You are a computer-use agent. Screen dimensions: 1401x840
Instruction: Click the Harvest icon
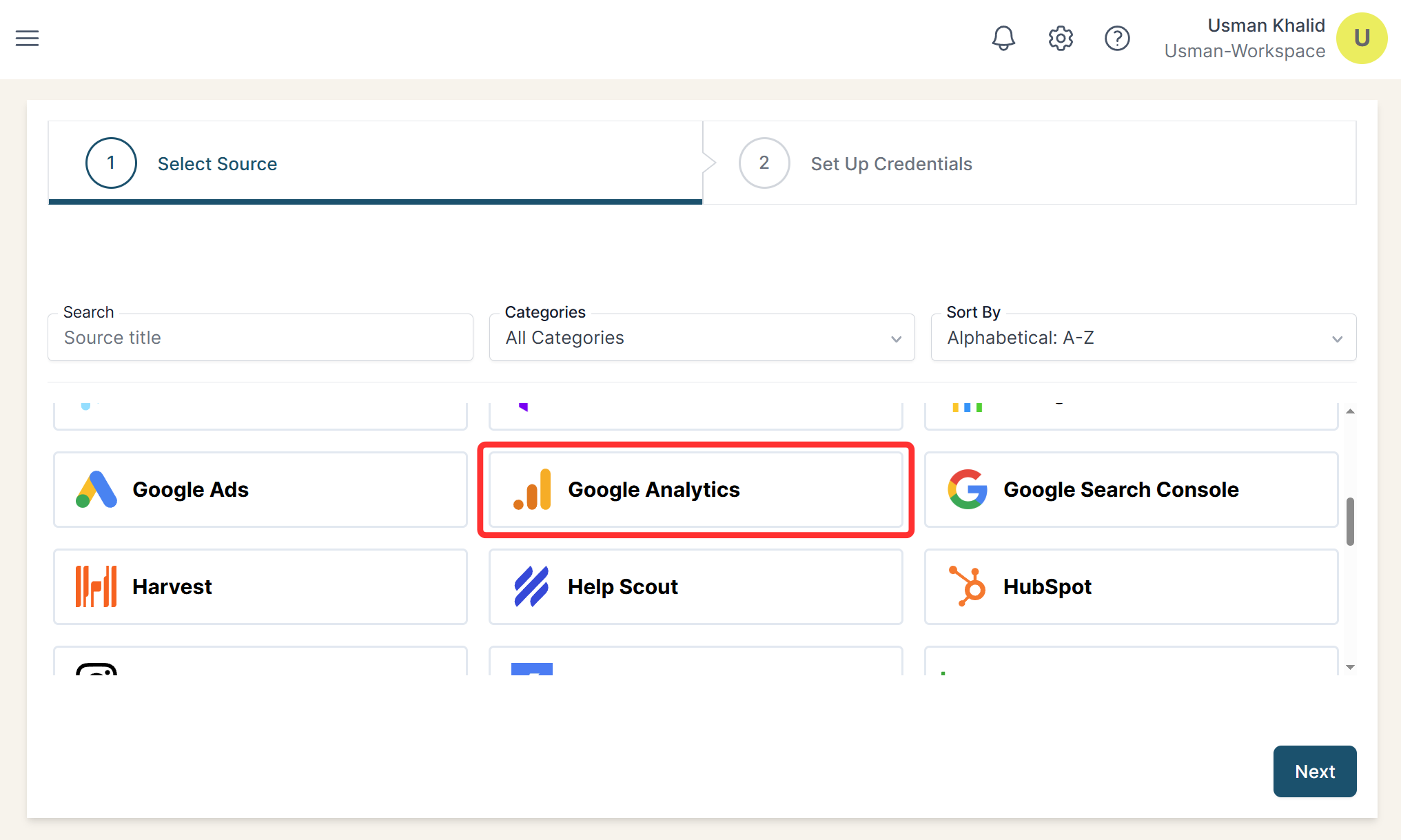pyautogui.click(x=95, y=586)
